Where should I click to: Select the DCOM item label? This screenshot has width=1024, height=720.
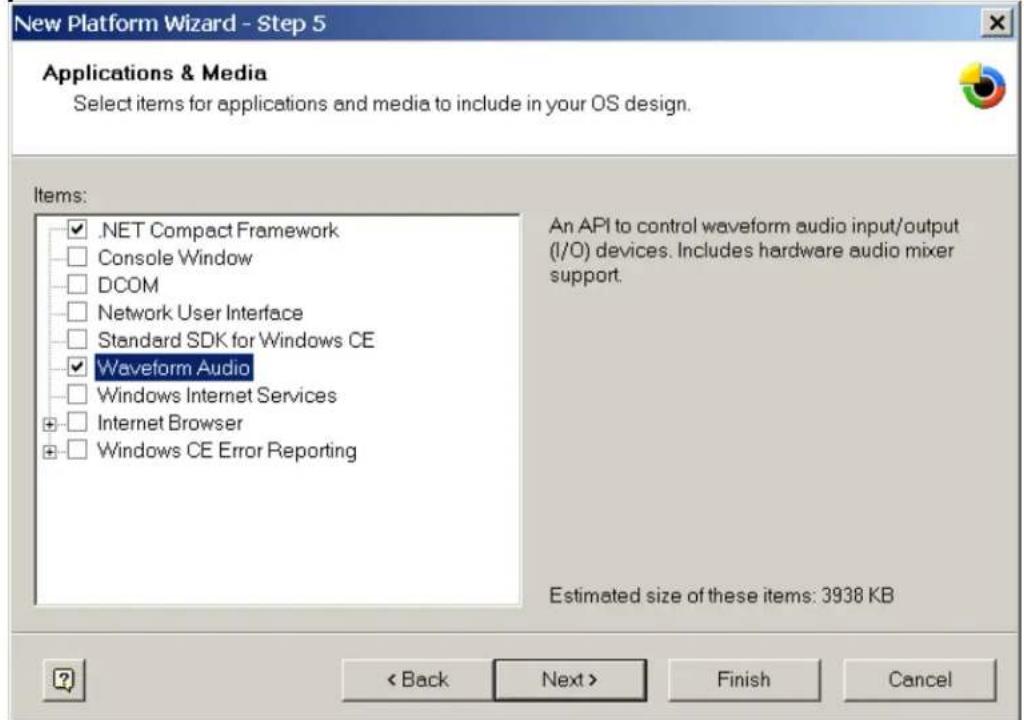click(x=128, y=285)
